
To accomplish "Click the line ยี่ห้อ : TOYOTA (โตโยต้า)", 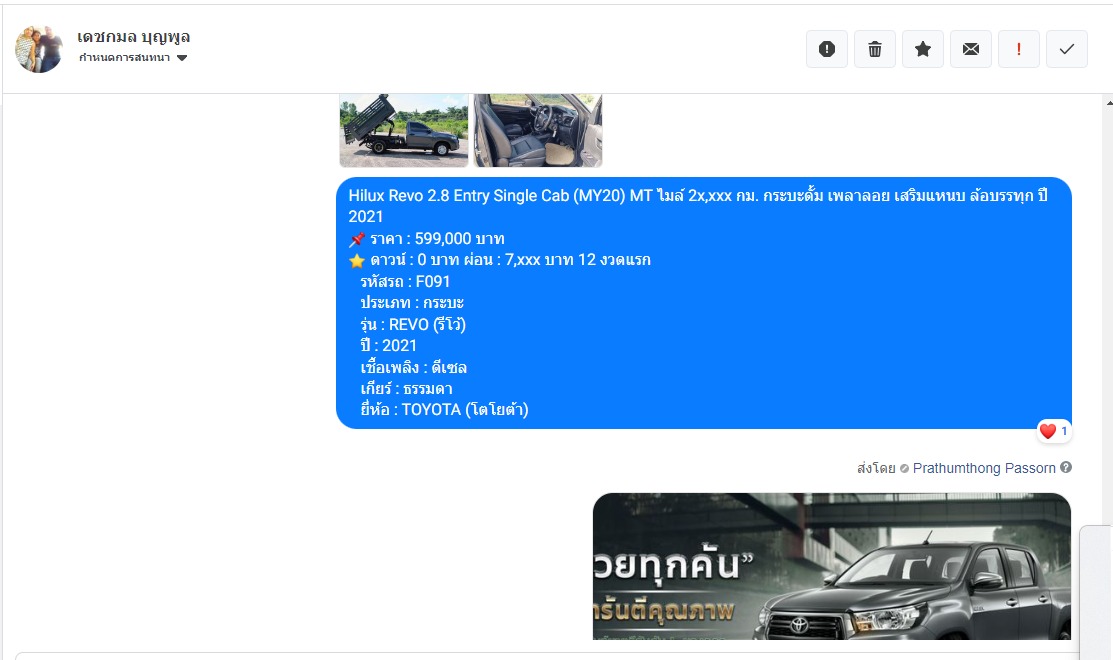I will click(444, 409).
